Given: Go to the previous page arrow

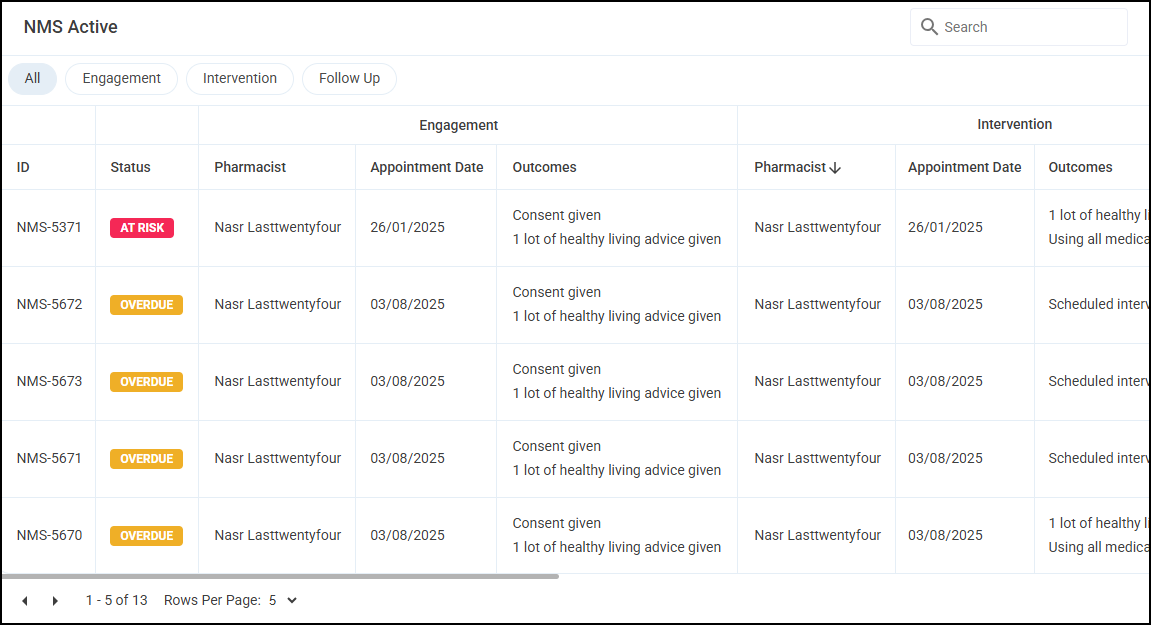Looking at the screenshot, I should coord(25,601).
